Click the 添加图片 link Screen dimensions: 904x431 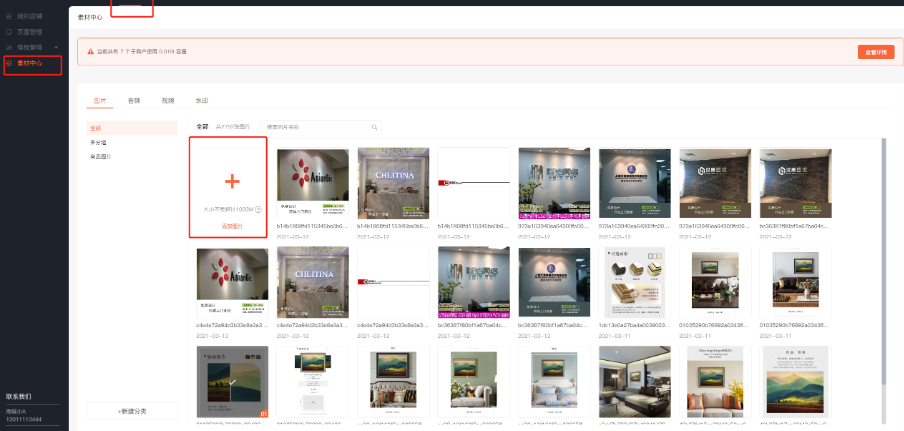232,227
